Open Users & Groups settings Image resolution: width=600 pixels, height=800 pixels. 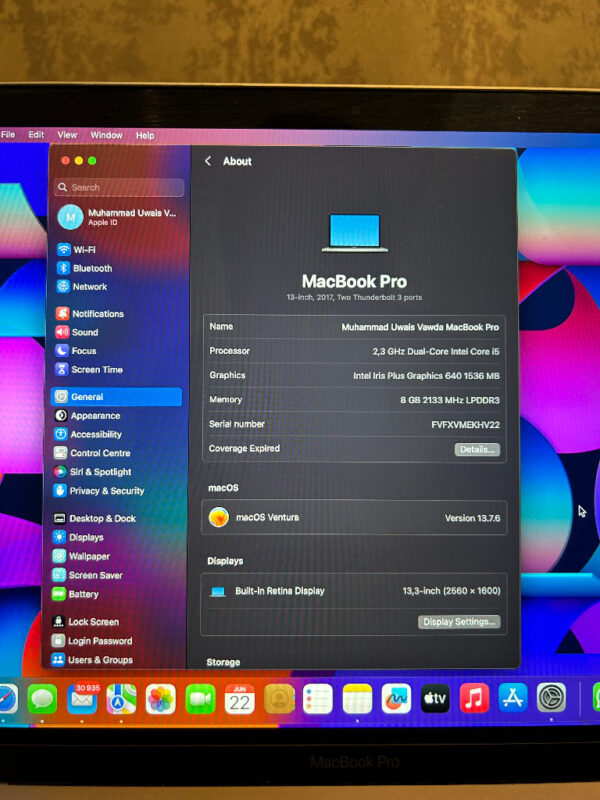pyautogui.click(x=92, y=660)
